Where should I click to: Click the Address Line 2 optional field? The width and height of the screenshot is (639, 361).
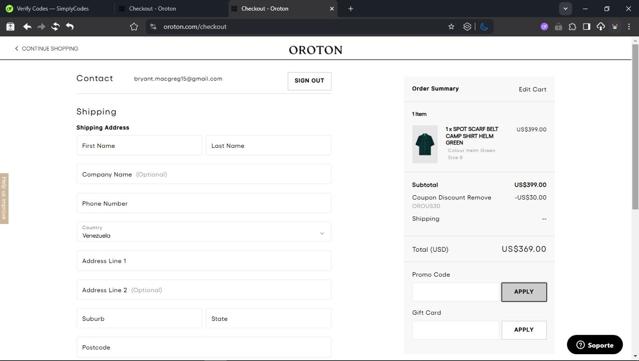[x=204, y=290]
